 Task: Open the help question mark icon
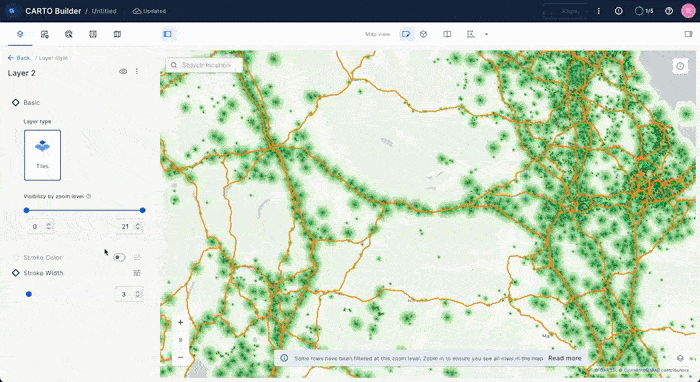pyautogui.click(x=669, y=11)
